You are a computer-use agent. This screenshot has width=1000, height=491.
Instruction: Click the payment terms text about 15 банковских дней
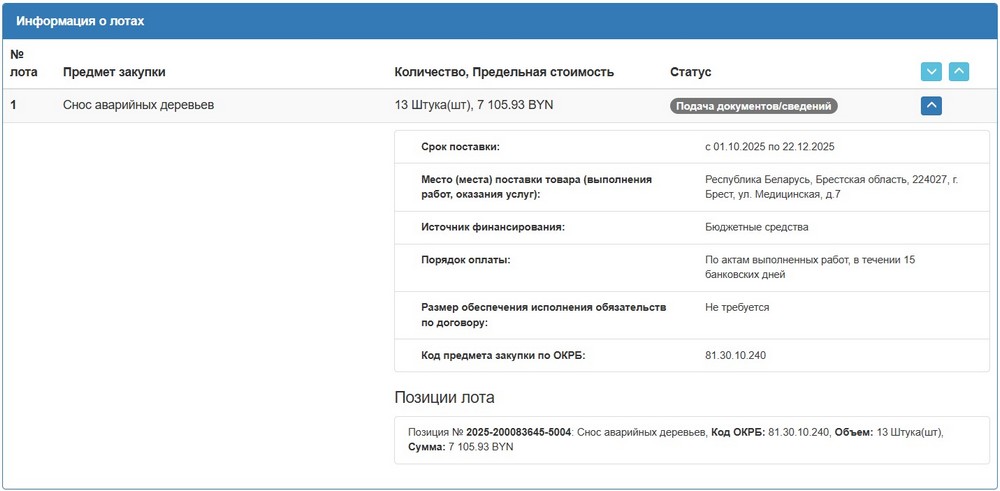810,267
